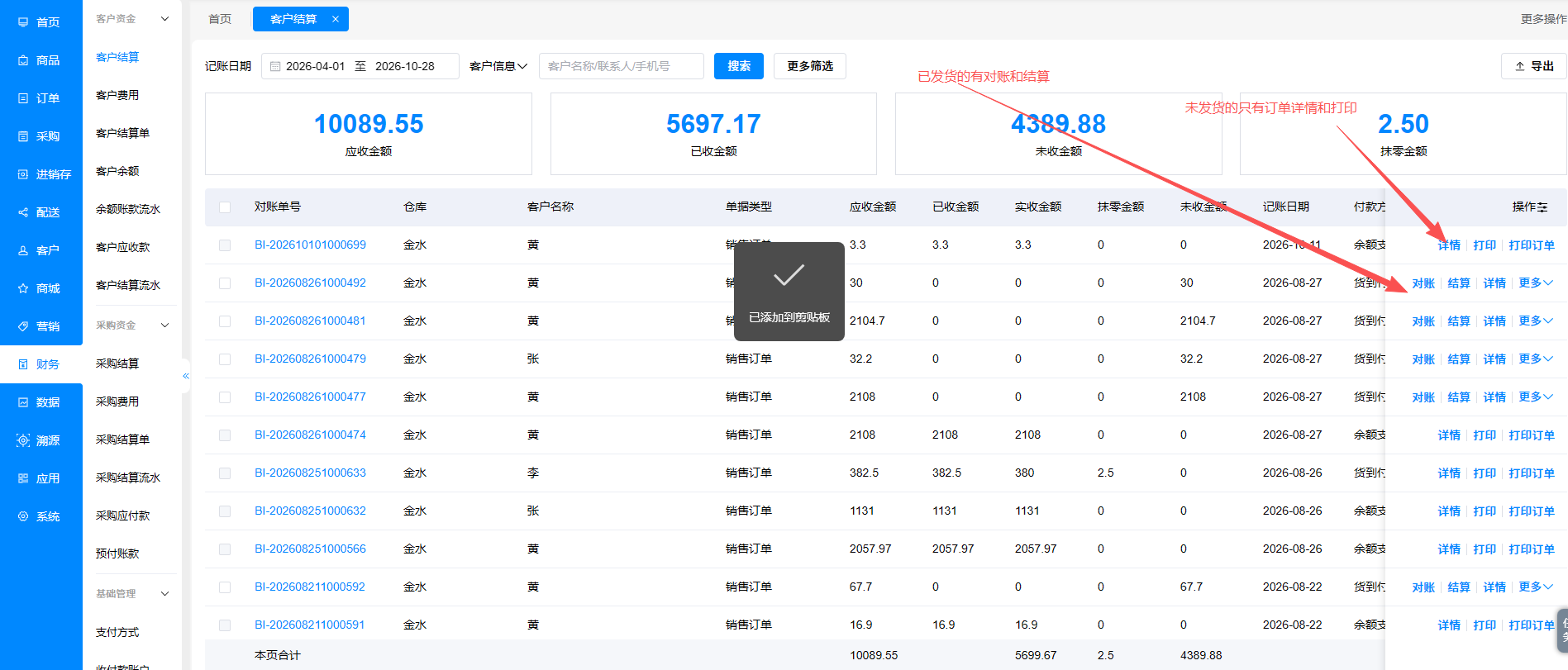This screenshot has width=1568, height=670.
Task: Export data with the 导出 button
Action: coord(1534,66)
